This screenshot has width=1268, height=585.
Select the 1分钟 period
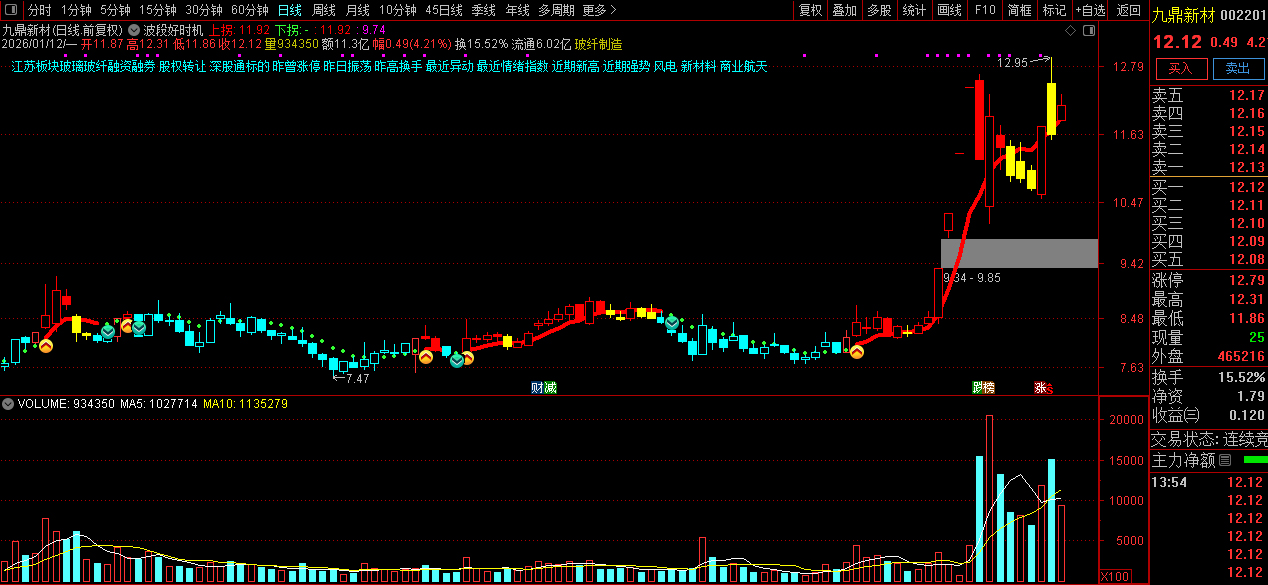(76, 10)
